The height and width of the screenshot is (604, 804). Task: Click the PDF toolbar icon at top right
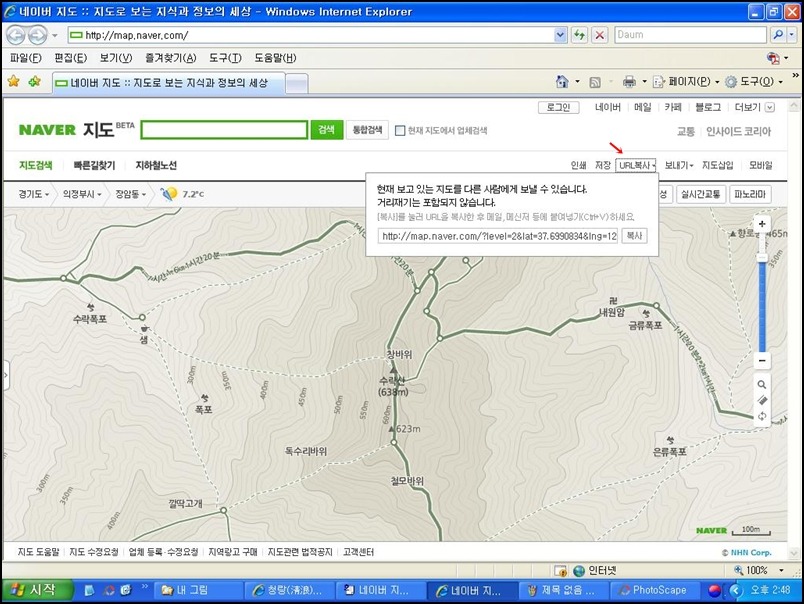(773, 58)
